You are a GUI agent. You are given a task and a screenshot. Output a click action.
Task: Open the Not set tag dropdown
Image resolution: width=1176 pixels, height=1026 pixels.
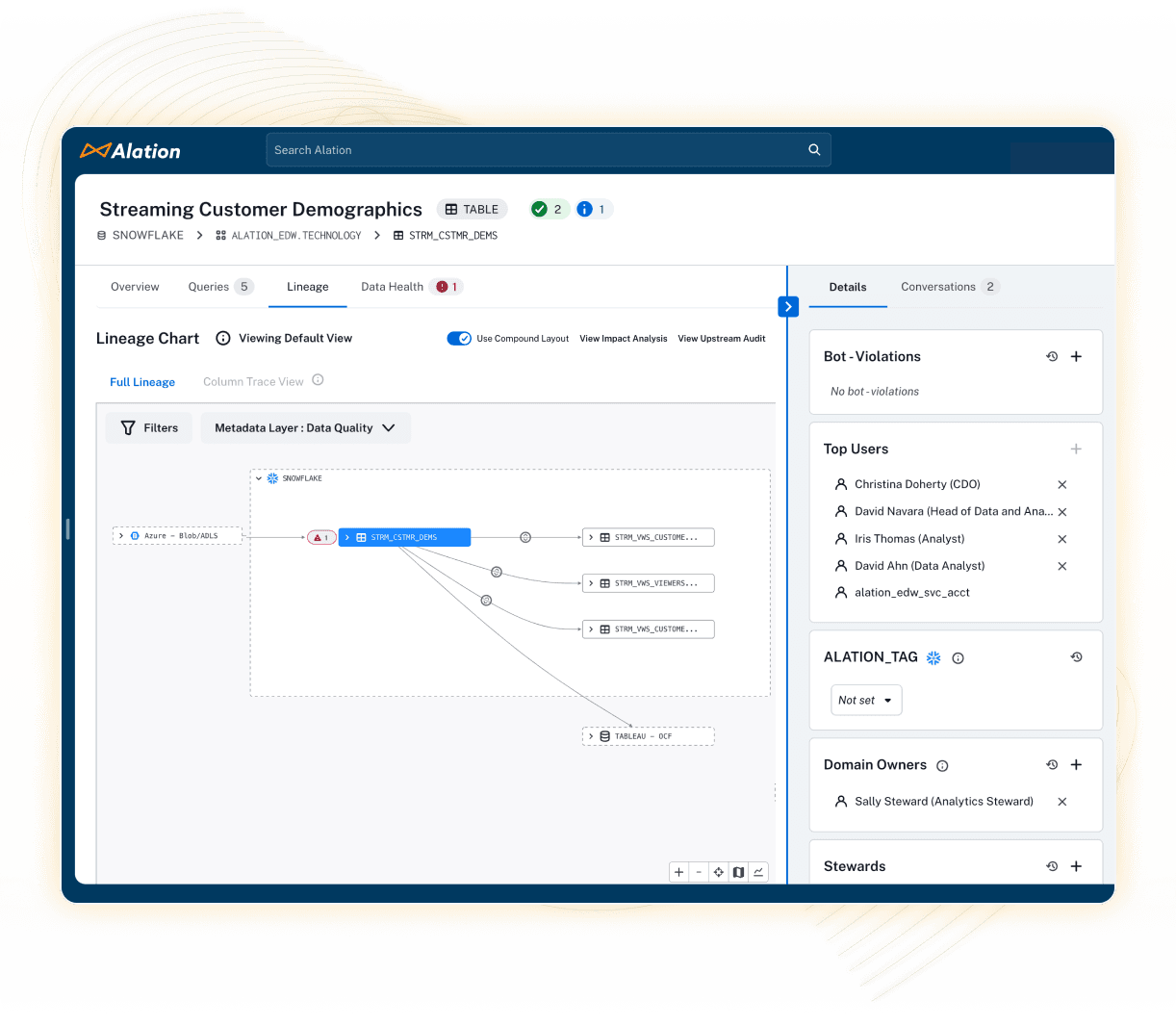pyautogui.click(x=865, y=700)
